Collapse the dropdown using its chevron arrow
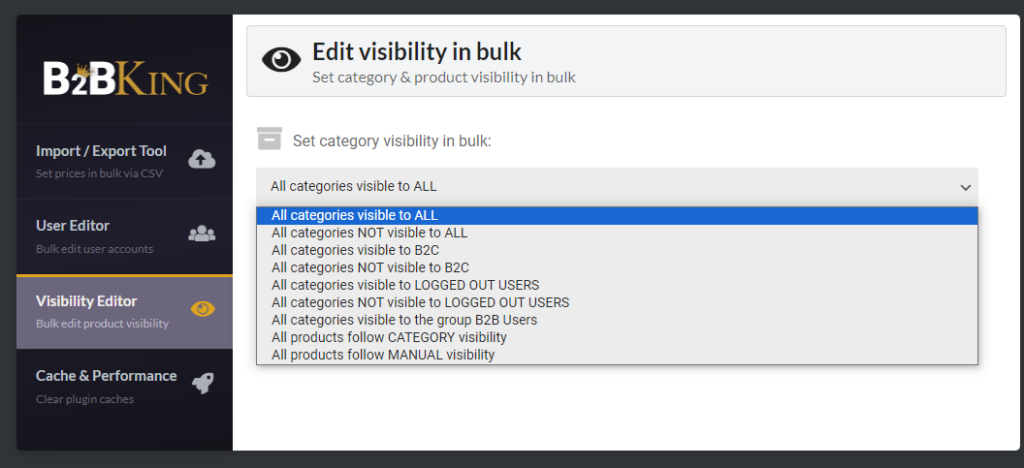The width and height of the screenshot is (1024, 468). [965, 187]
